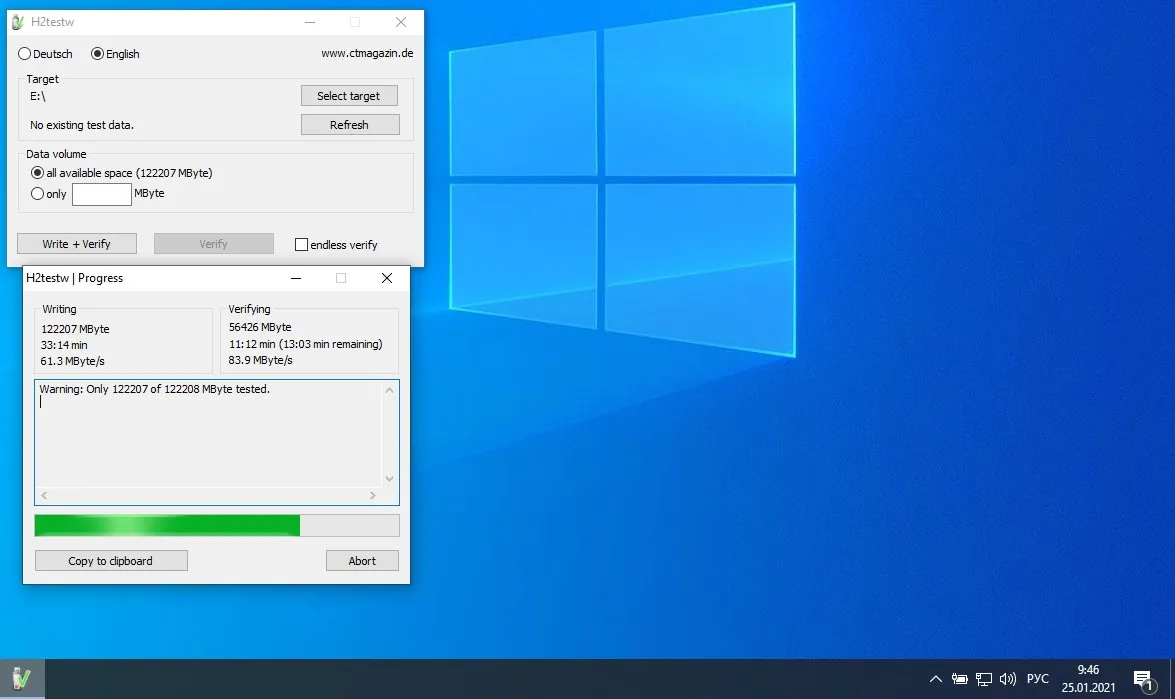Click the Select target button
This screenshot has height=699, width=1175.
click(x=349, y=96)
